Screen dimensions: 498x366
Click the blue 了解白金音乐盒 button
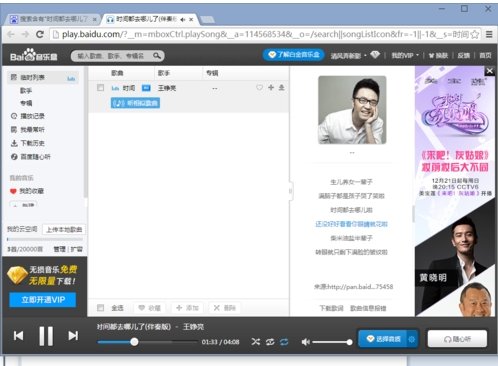point(294,55)
